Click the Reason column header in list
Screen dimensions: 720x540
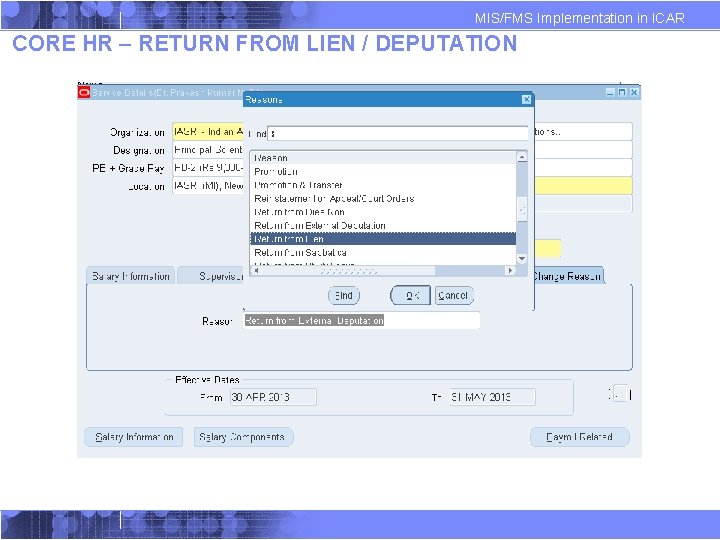[383, 158]
